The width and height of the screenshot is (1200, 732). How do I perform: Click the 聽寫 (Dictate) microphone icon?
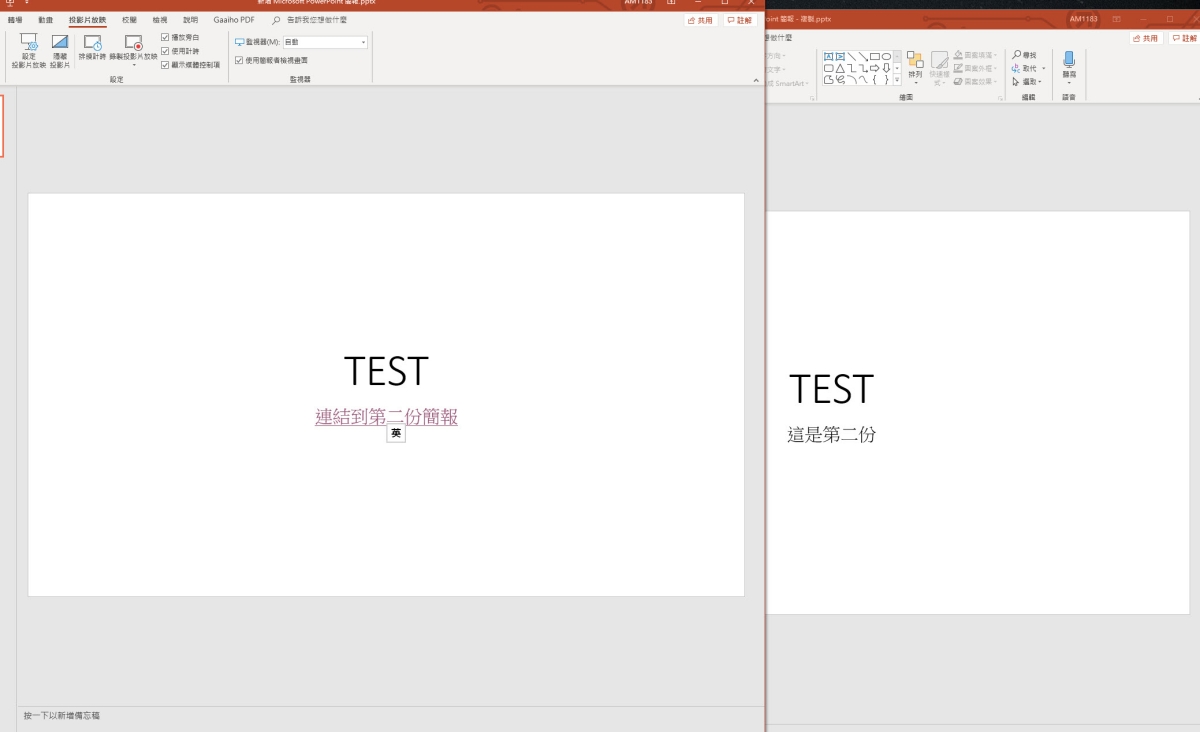1069,60
